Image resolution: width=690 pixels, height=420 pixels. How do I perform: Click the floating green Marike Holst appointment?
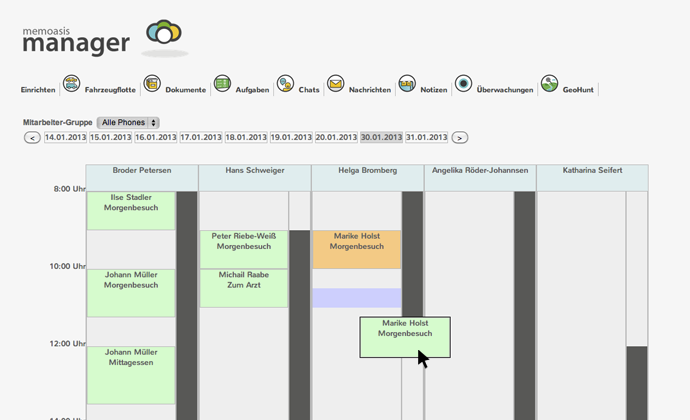click(x=405, y=337)
